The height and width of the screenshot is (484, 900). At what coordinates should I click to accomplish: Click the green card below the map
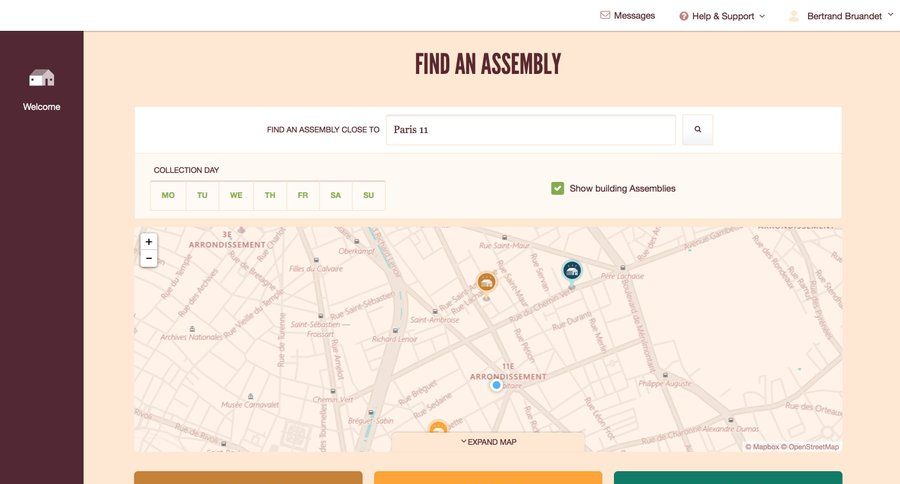coord(728,478)
